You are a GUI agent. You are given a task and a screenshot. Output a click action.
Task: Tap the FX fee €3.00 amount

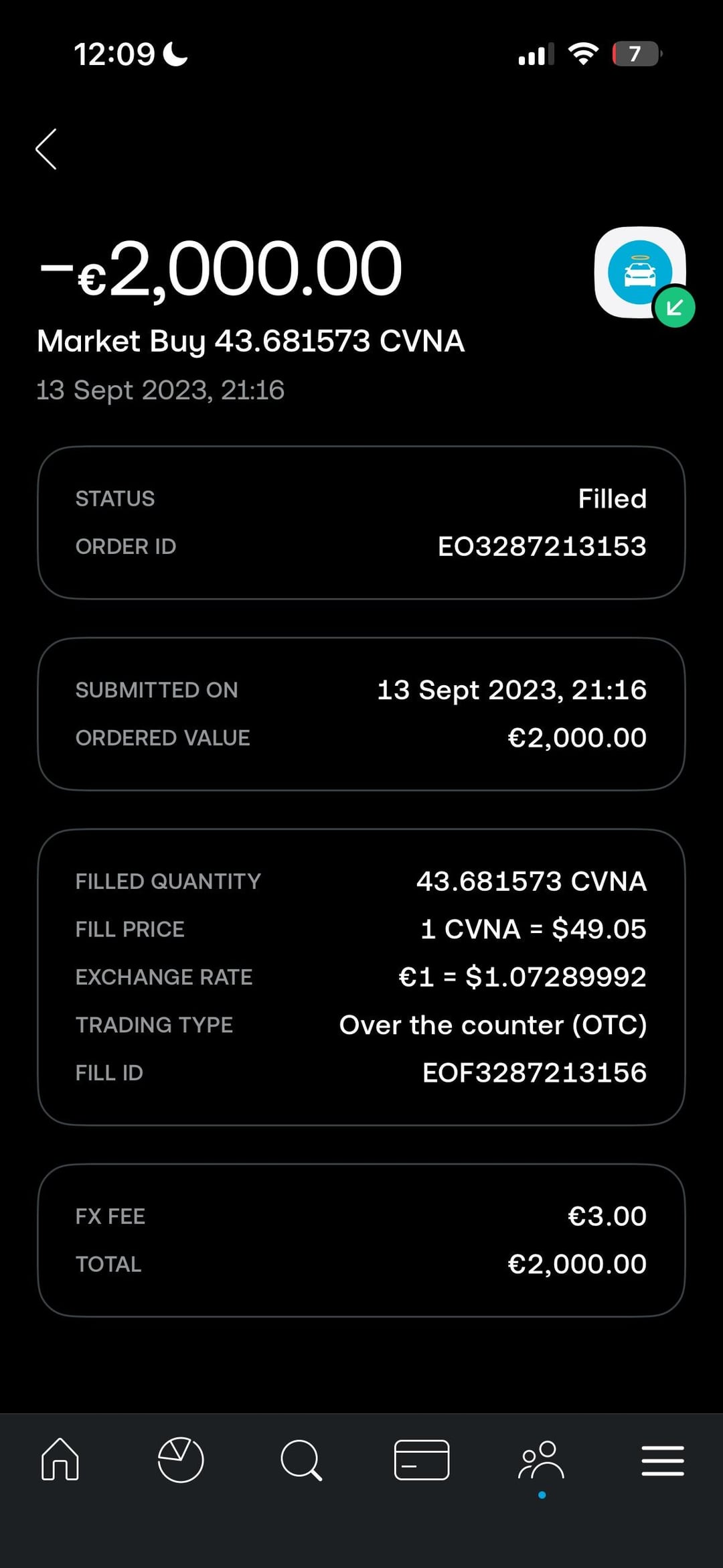click(x=607, y=1216)
